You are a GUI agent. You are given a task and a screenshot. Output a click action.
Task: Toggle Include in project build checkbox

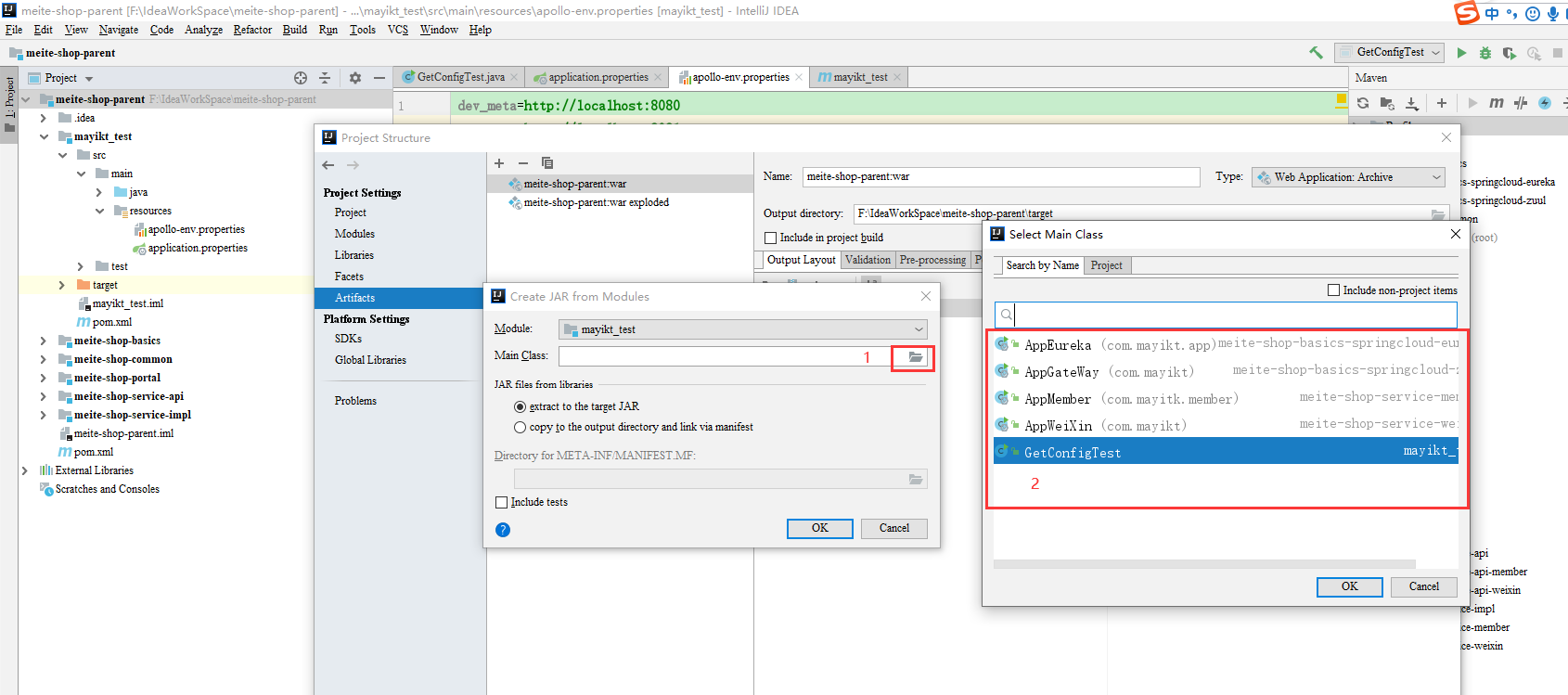770,238
